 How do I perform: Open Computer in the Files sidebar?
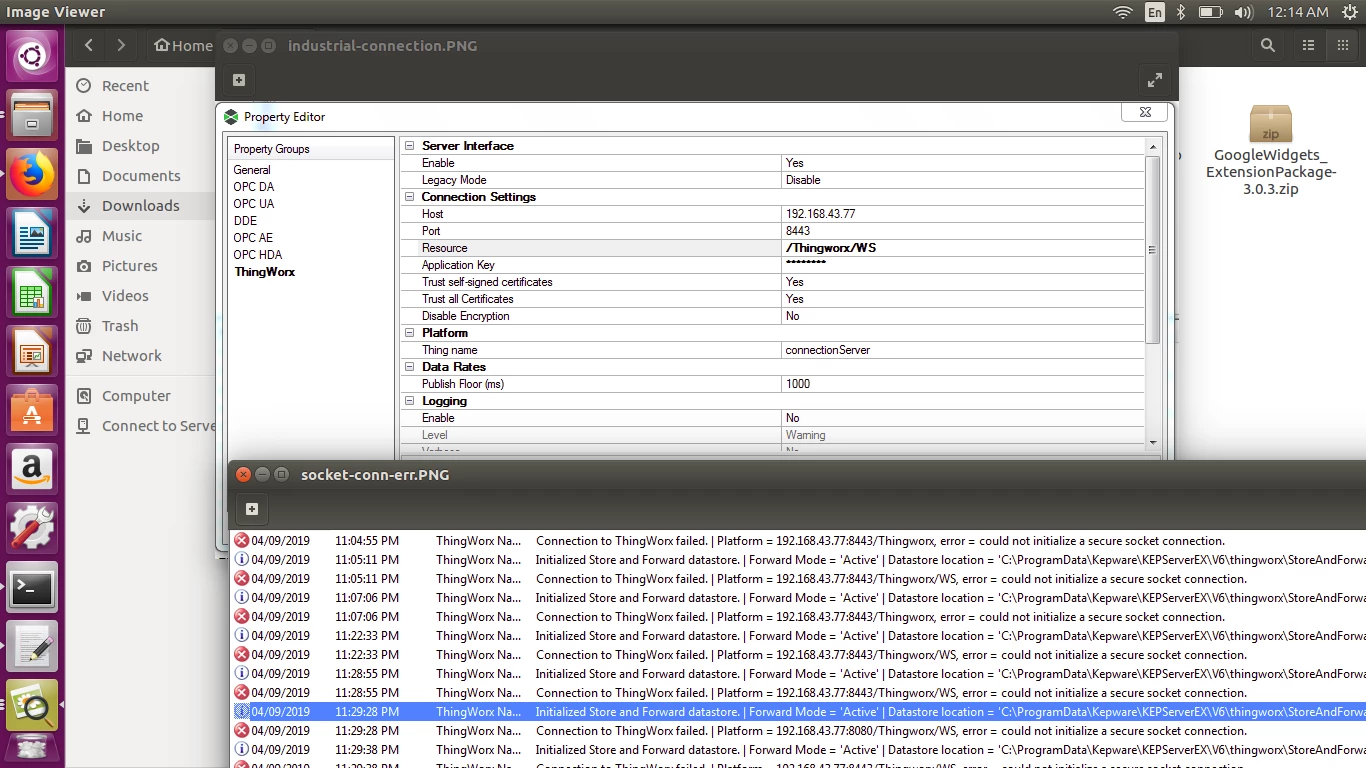tap(136, 396)
